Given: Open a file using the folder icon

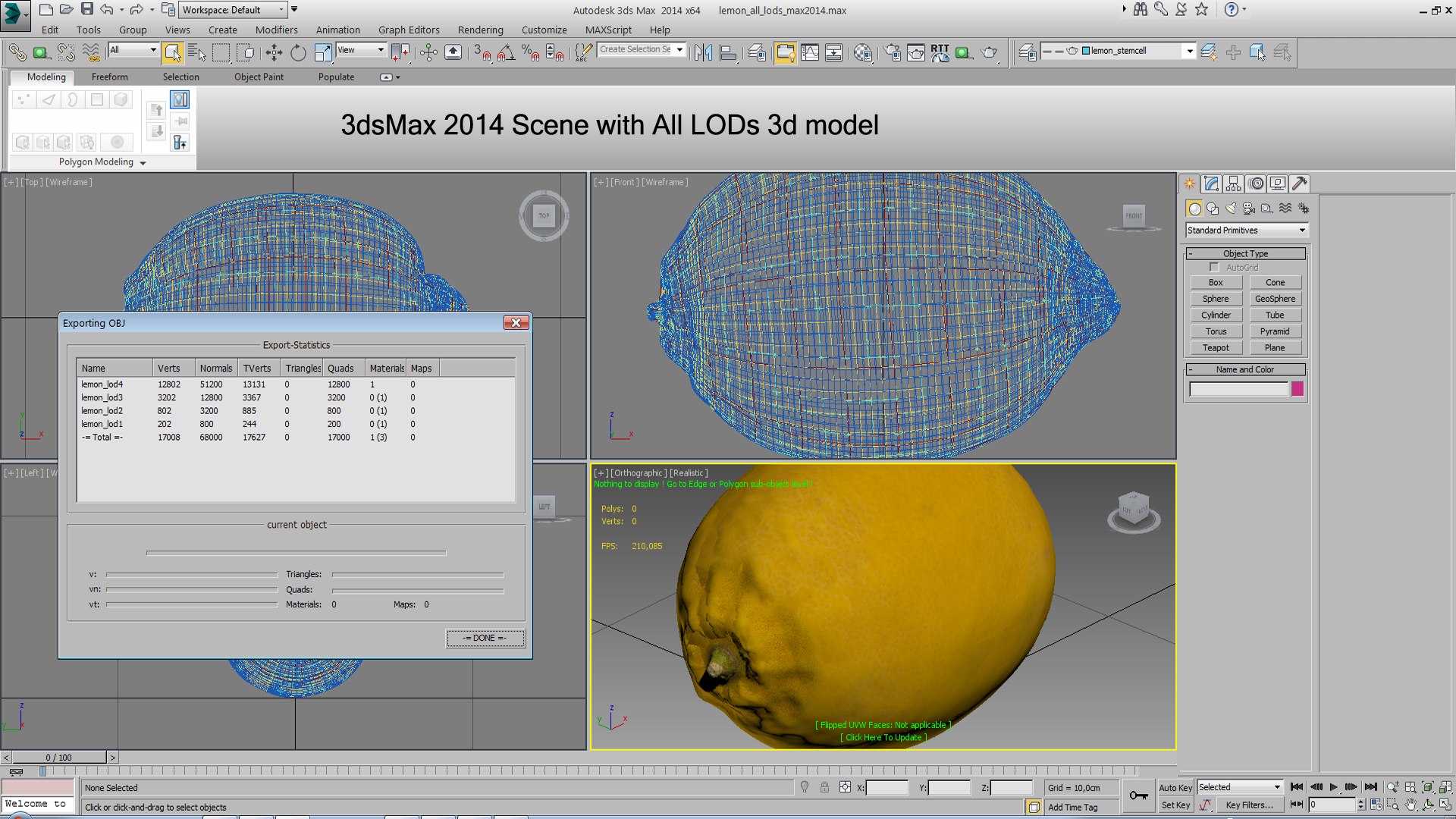Looking at the screenshot, I should click(67, 10).
